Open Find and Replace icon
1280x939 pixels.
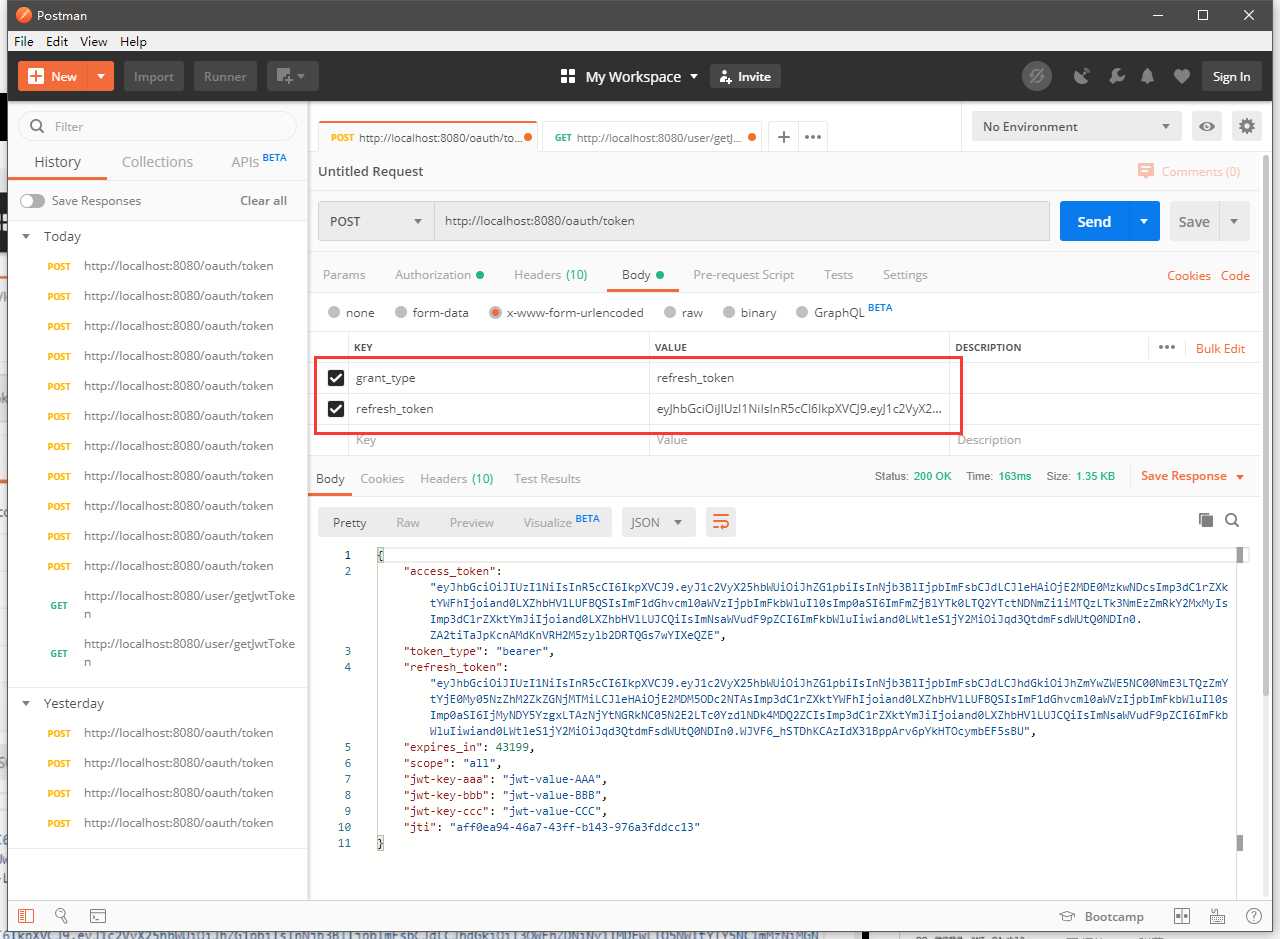click(x=61, y=915)
